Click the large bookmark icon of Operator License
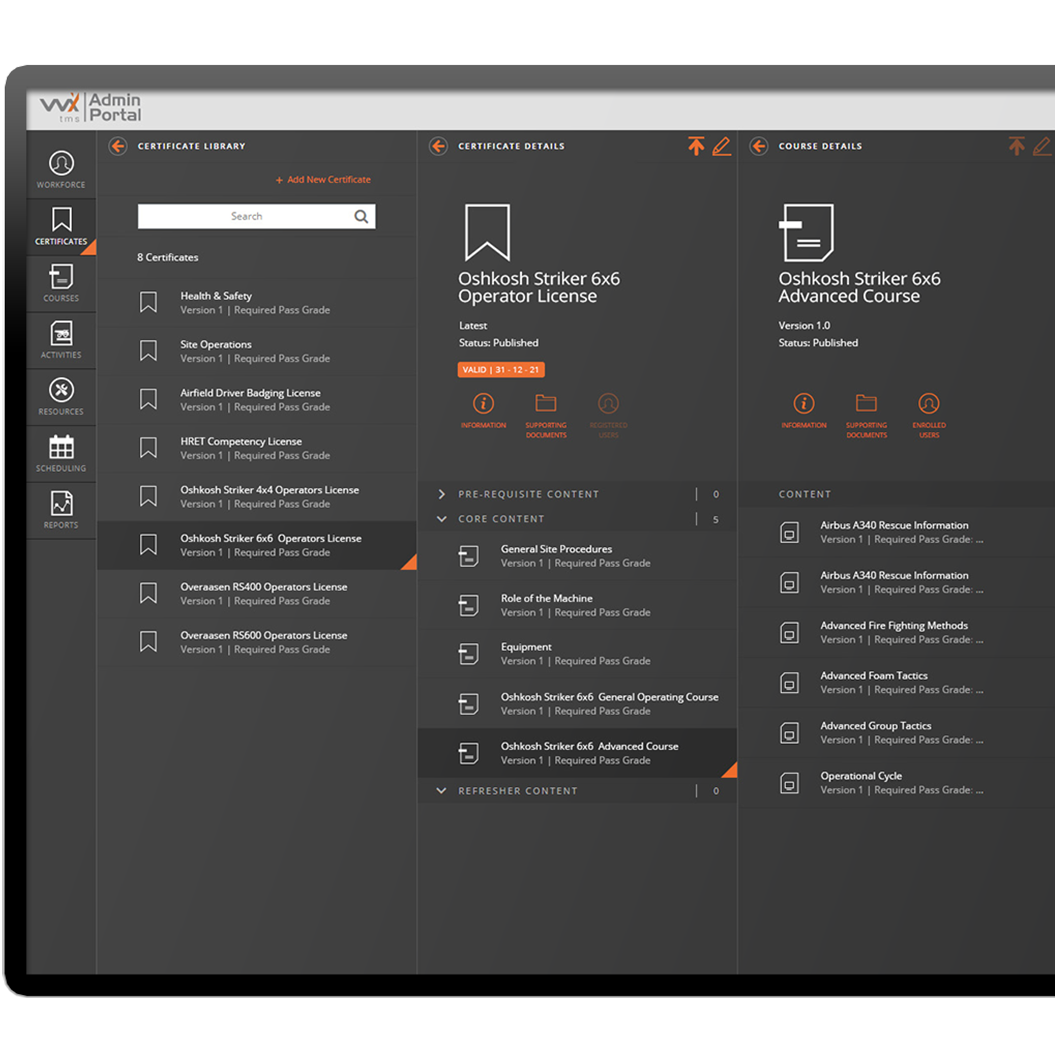Viewport: 1055px width, 1040px height. click(487, 232)
